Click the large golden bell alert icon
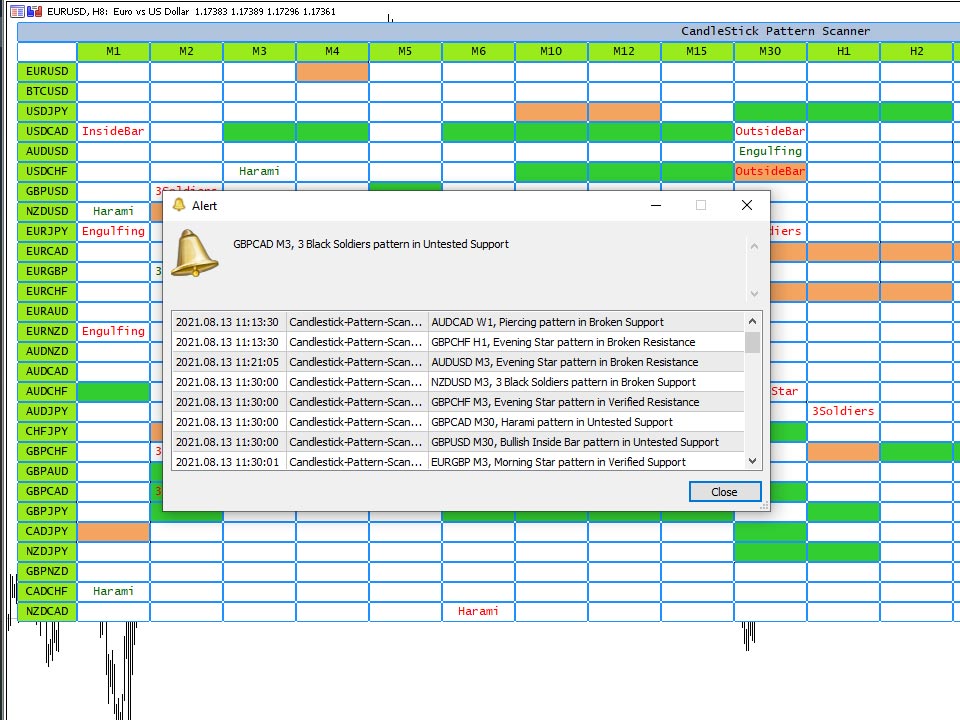This screenshot has width=960, height=720. click(194, 252)
